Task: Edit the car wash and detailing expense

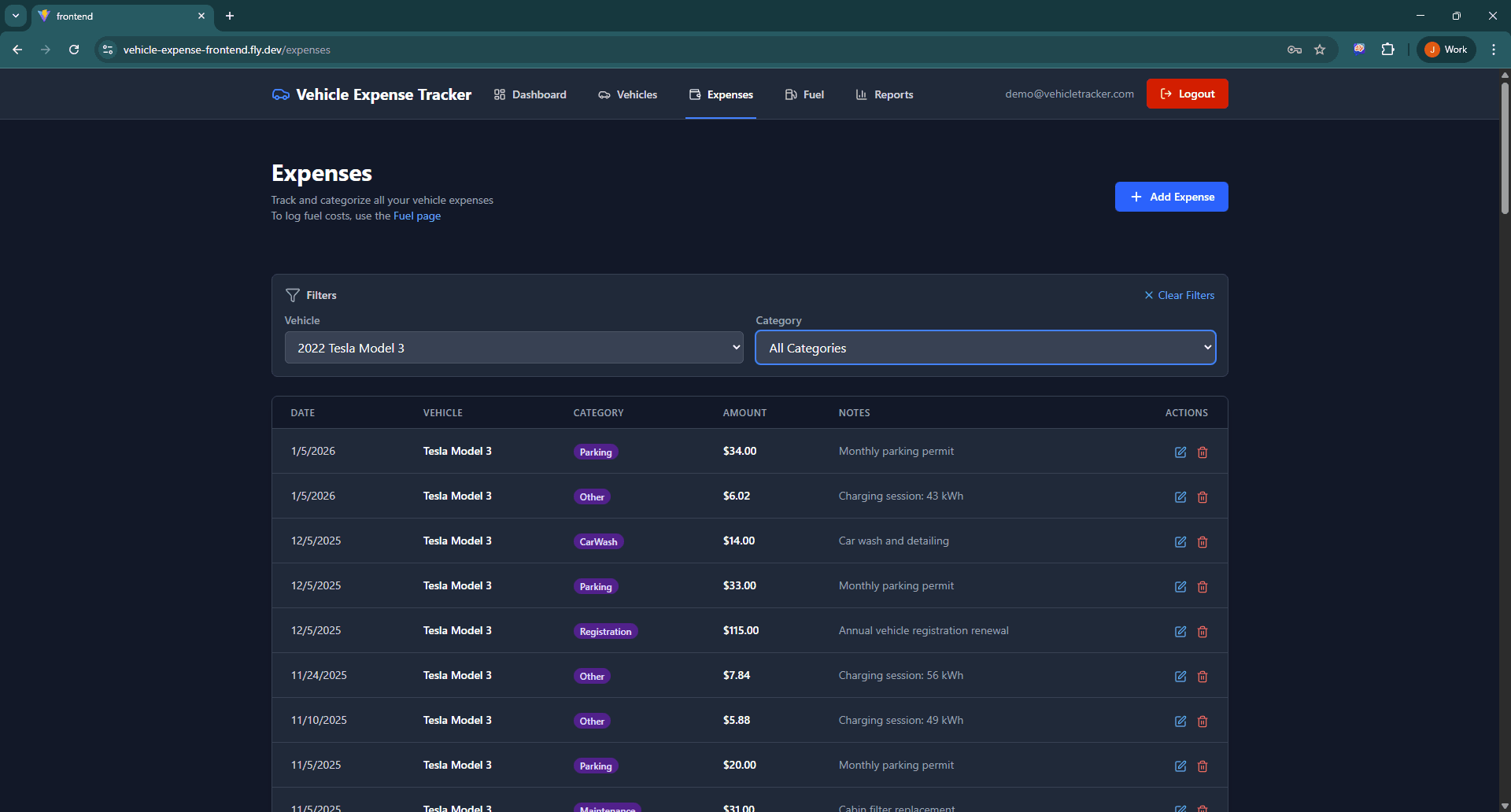Action: point(1180,541)
